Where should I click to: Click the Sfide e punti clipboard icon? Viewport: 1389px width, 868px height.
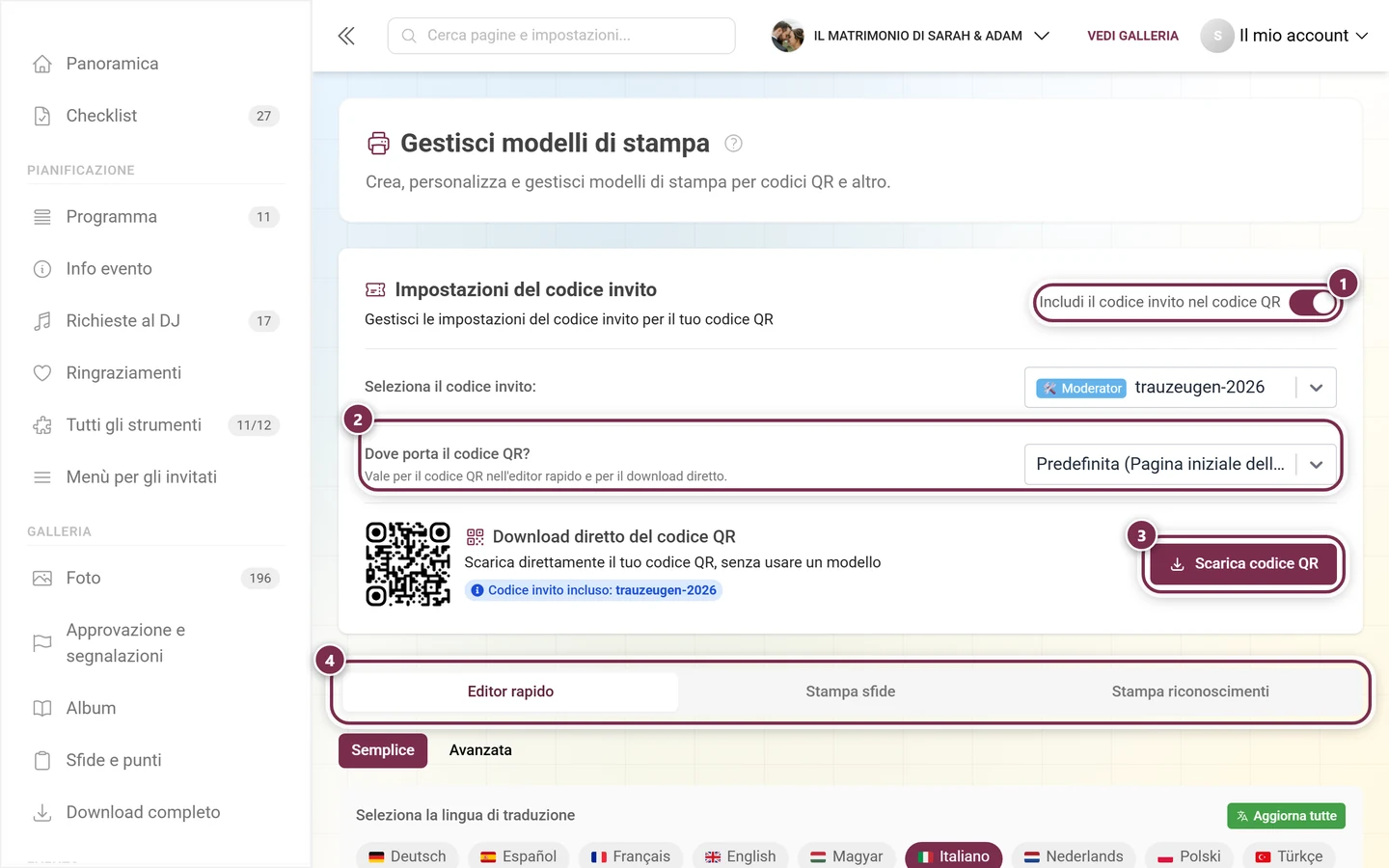point(42,761)
